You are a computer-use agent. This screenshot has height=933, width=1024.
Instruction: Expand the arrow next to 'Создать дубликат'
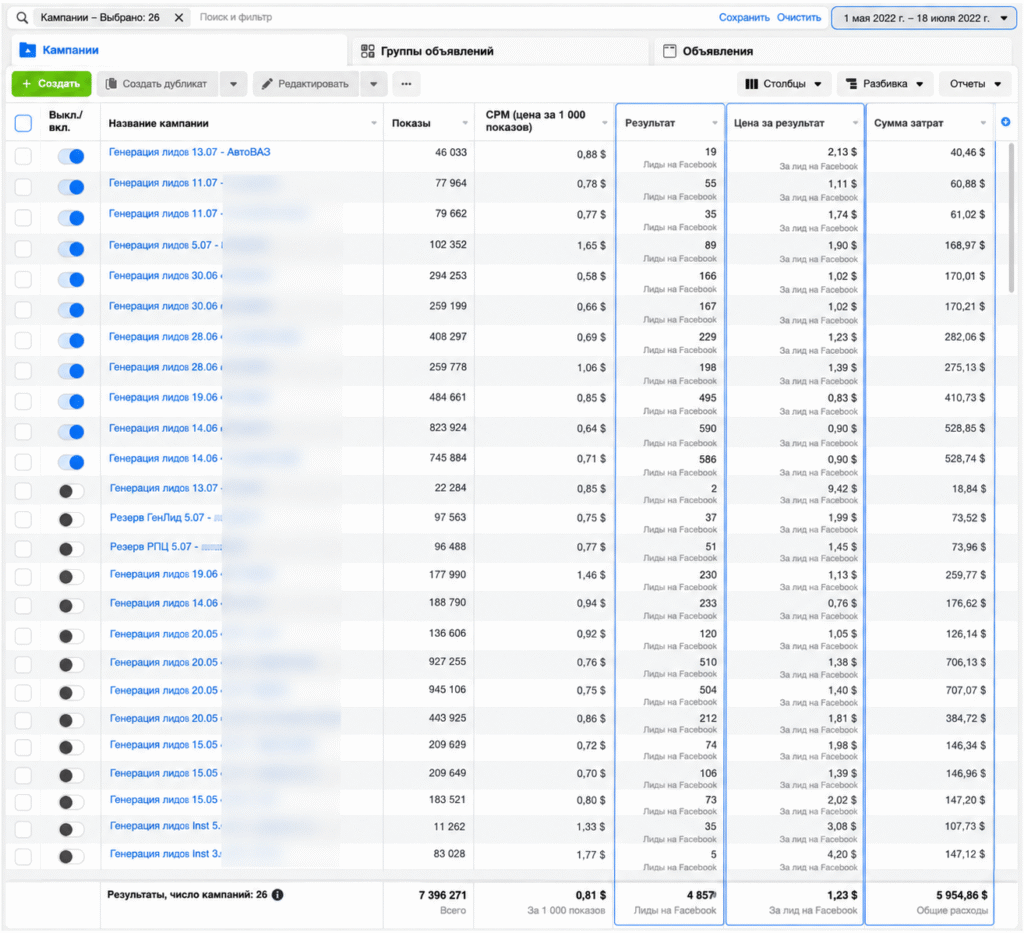coord(233,84)
